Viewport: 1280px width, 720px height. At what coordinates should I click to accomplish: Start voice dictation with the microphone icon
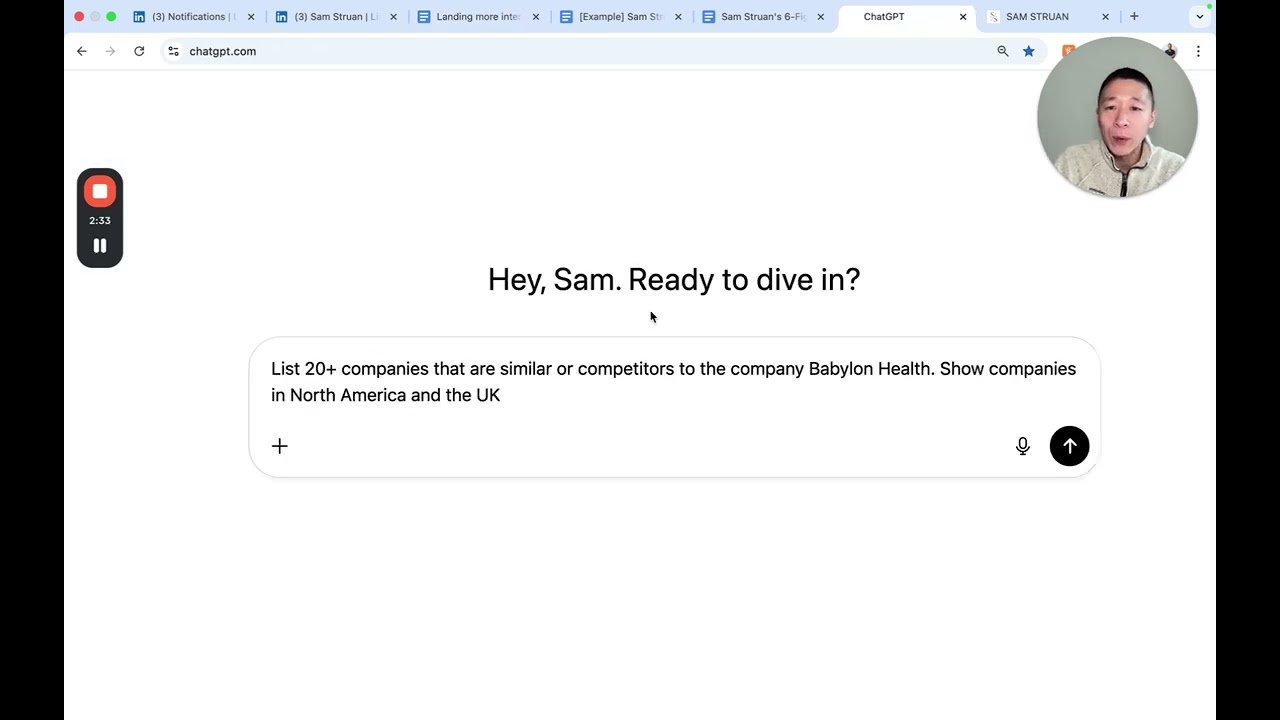pos(1022,446)
